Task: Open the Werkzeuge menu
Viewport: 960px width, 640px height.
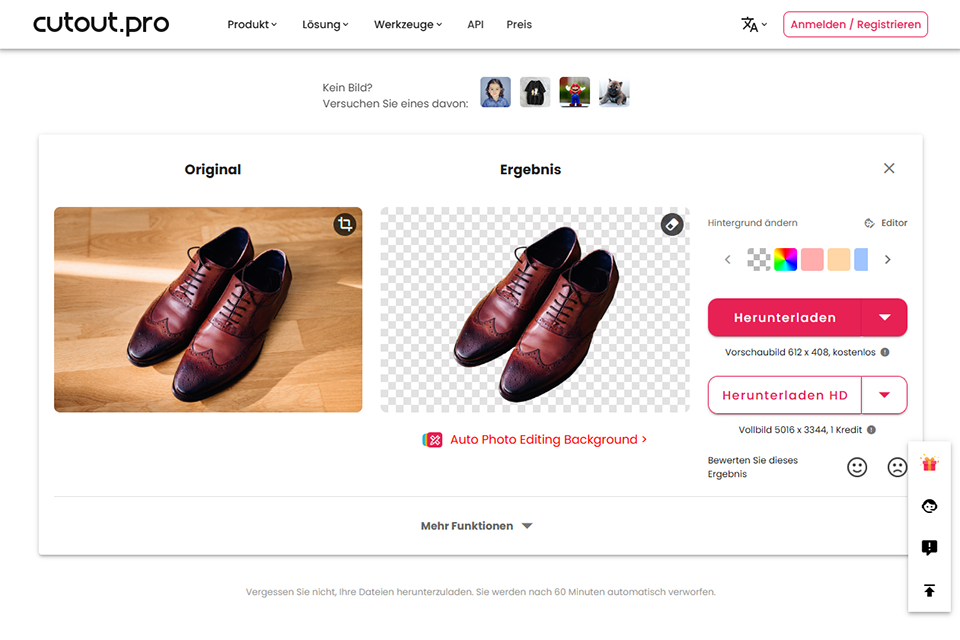Action: pyautogui.click(x=408, y=24)
